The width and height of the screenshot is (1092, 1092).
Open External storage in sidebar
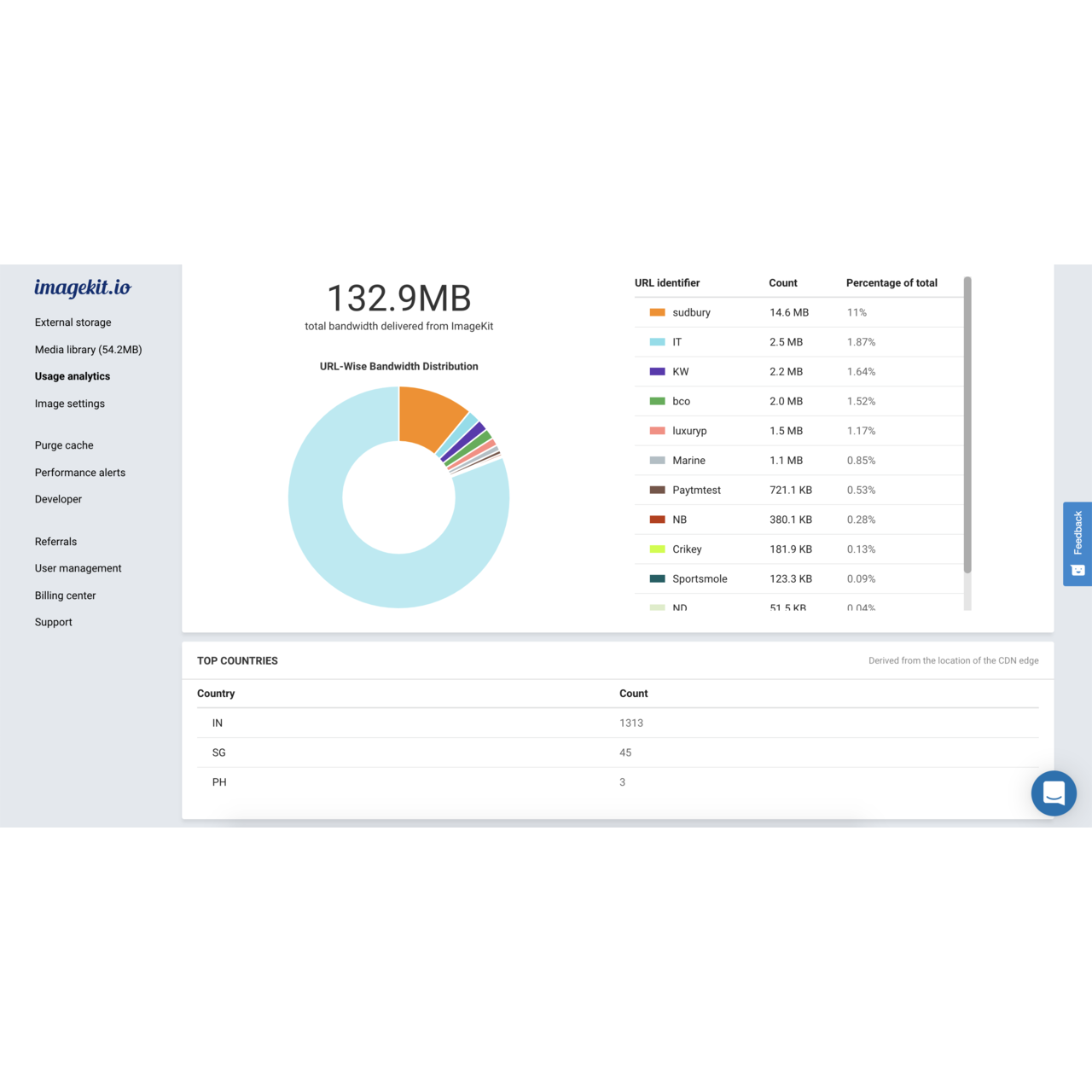coord(73,322)
